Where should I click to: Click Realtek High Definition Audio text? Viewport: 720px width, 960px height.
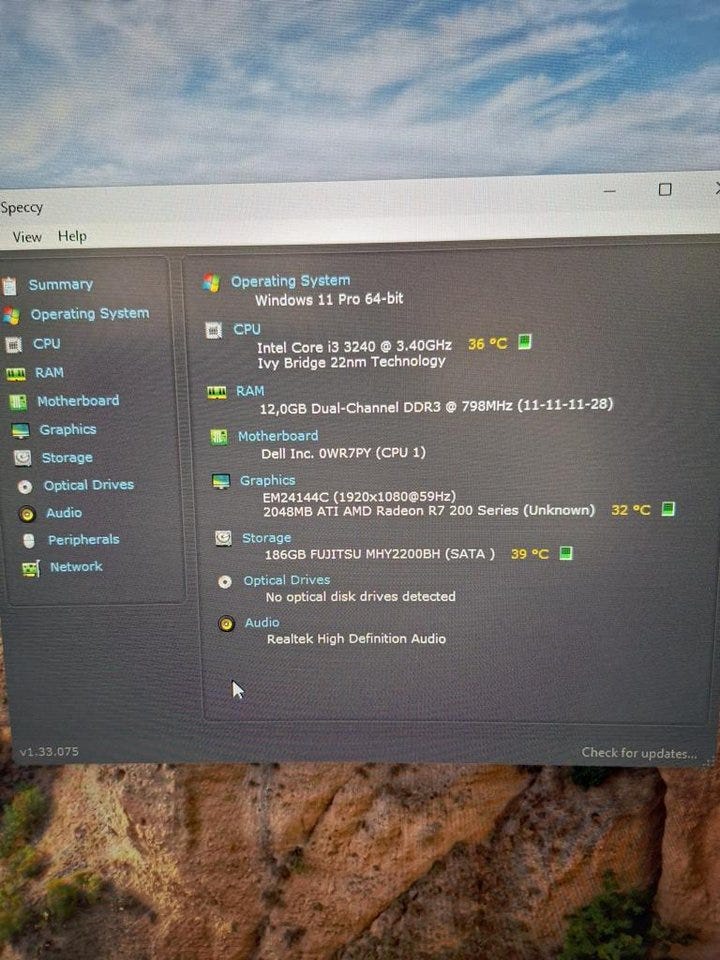point(356,639)
